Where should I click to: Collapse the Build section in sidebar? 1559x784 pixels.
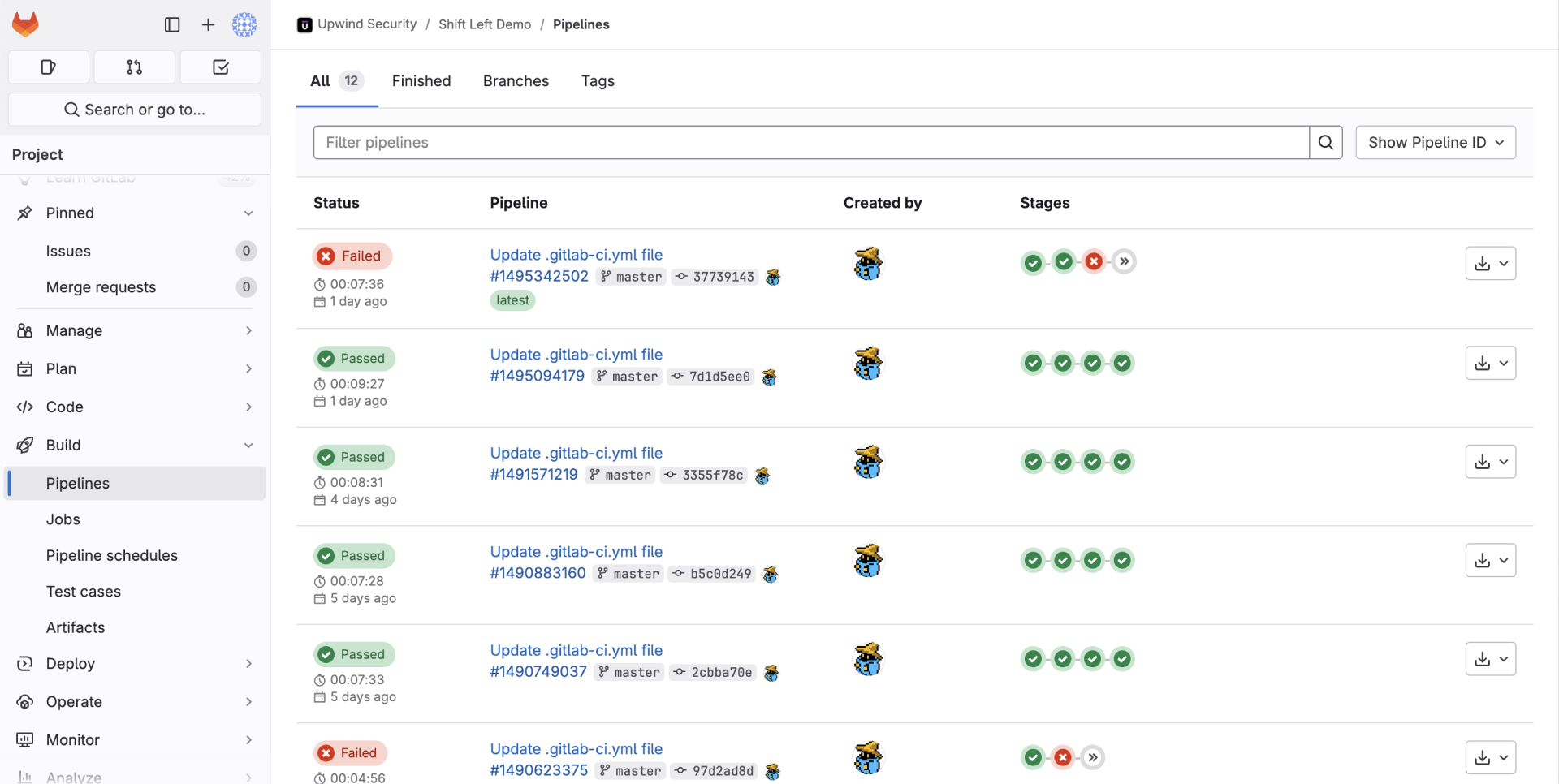point(248,445)
